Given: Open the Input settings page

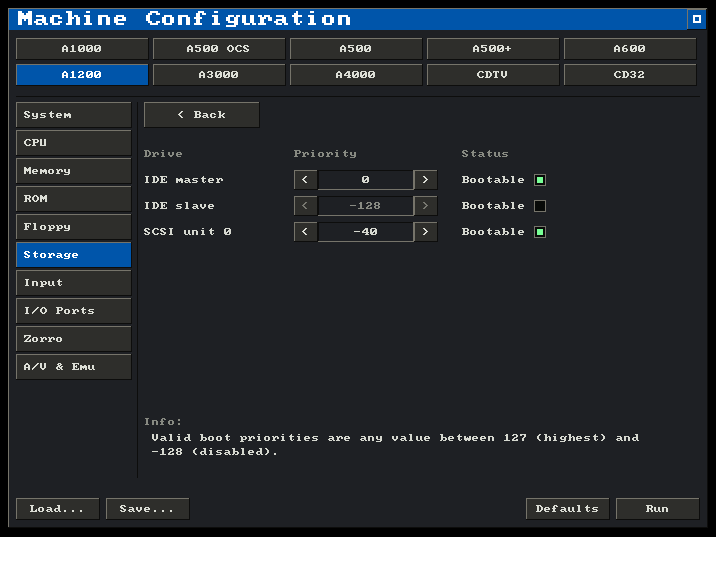Looking at the screenshot, I should (74, 283).
